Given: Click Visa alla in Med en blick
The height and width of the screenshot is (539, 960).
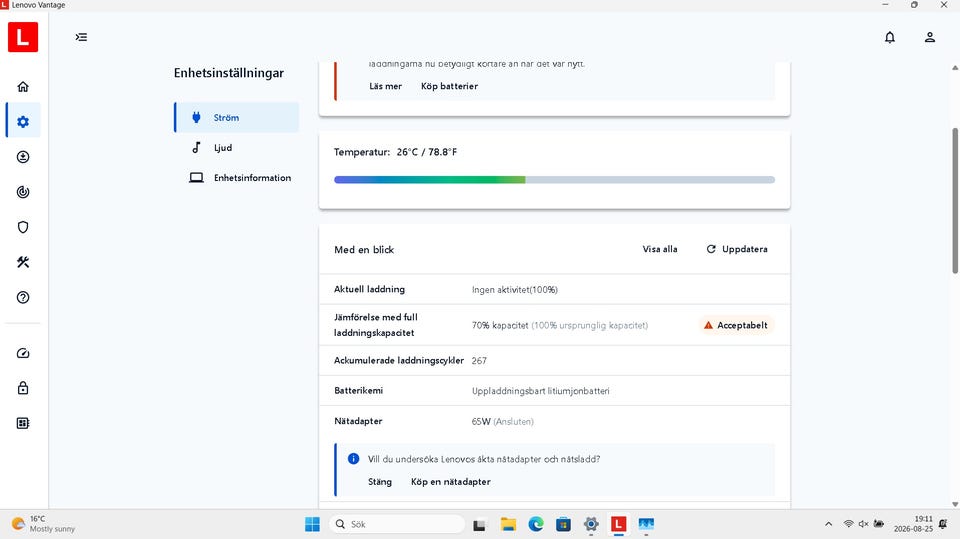Looking at the screenshot, I should [659, 249].
